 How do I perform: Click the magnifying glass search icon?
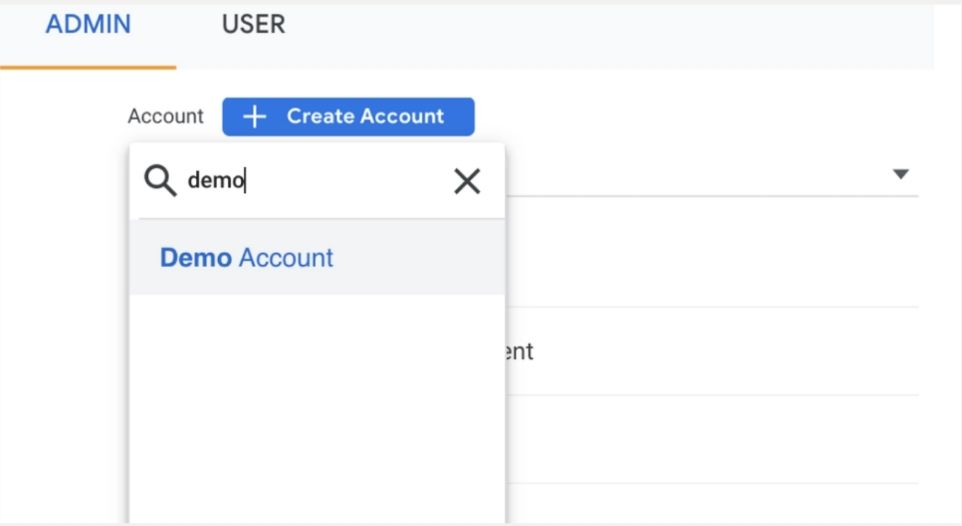(160, 181)
